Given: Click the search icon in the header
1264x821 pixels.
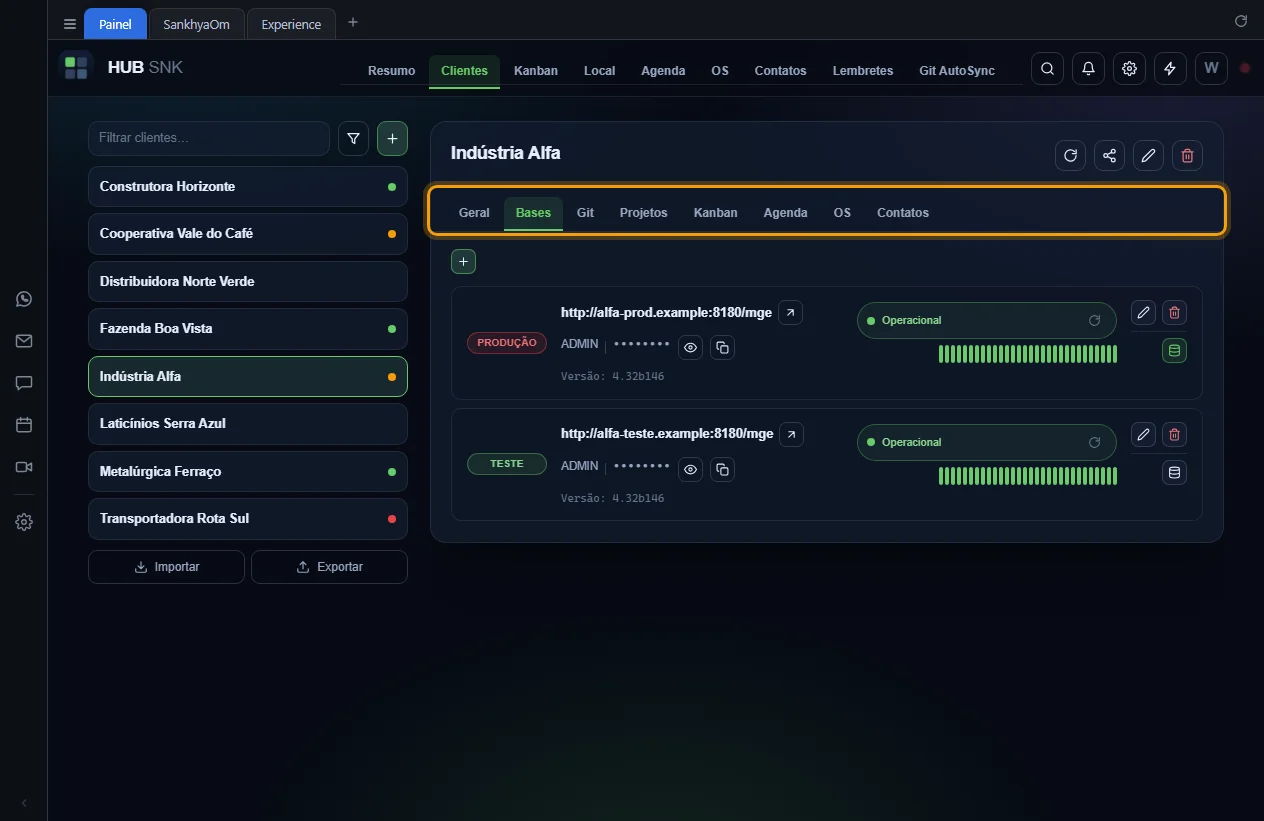Looking at the screenshot, I should (x=1047, y=69).
